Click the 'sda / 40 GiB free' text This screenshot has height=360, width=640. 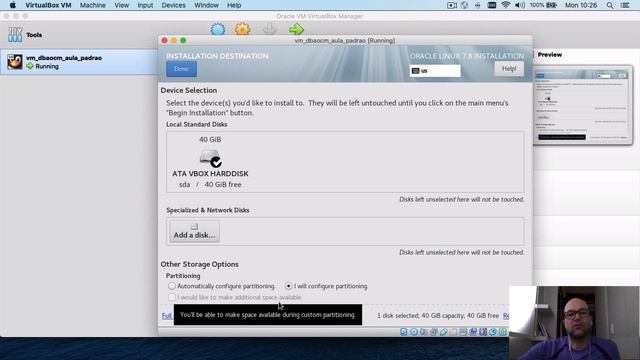[210, 184]
